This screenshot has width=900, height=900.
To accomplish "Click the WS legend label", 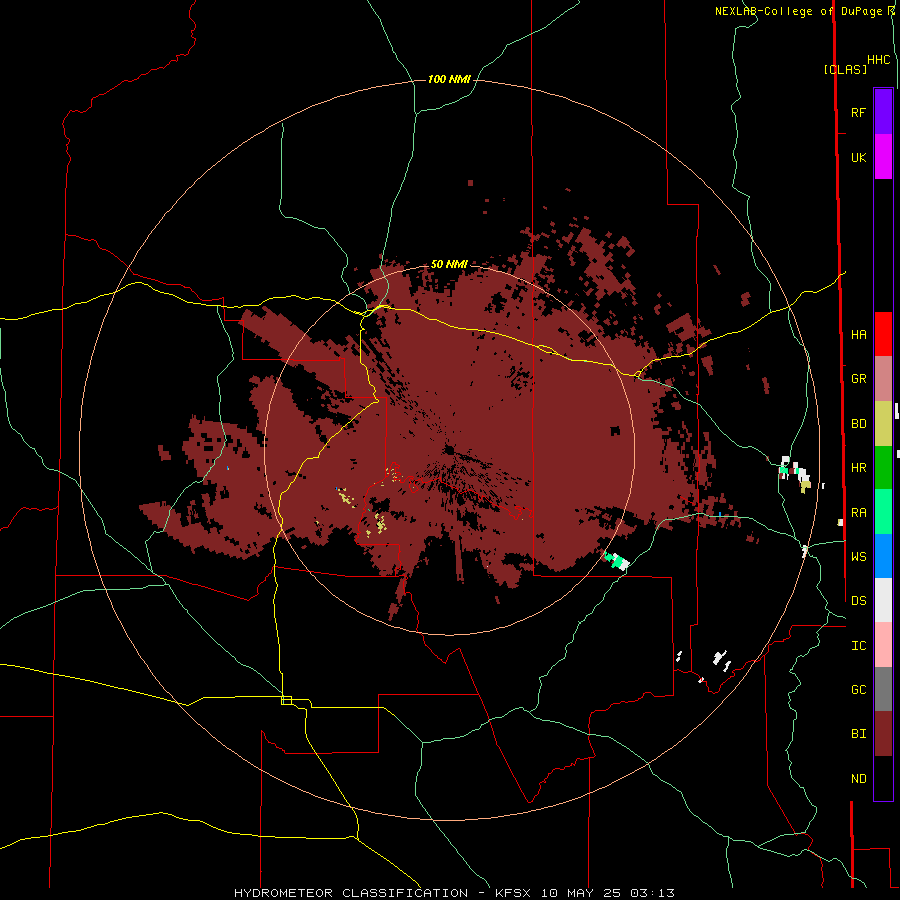I will 859,557.
